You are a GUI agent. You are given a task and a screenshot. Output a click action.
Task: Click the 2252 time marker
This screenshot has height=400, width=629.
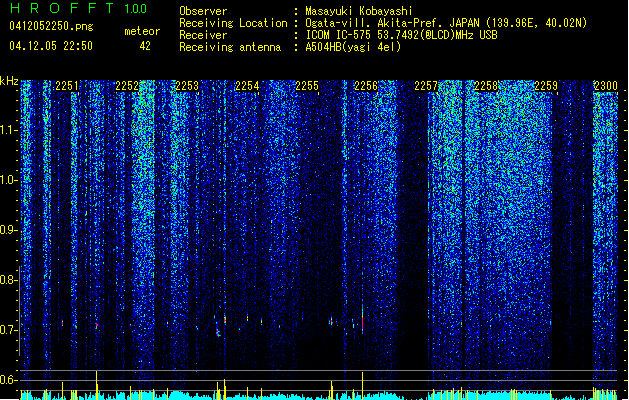tap(127, 86)
